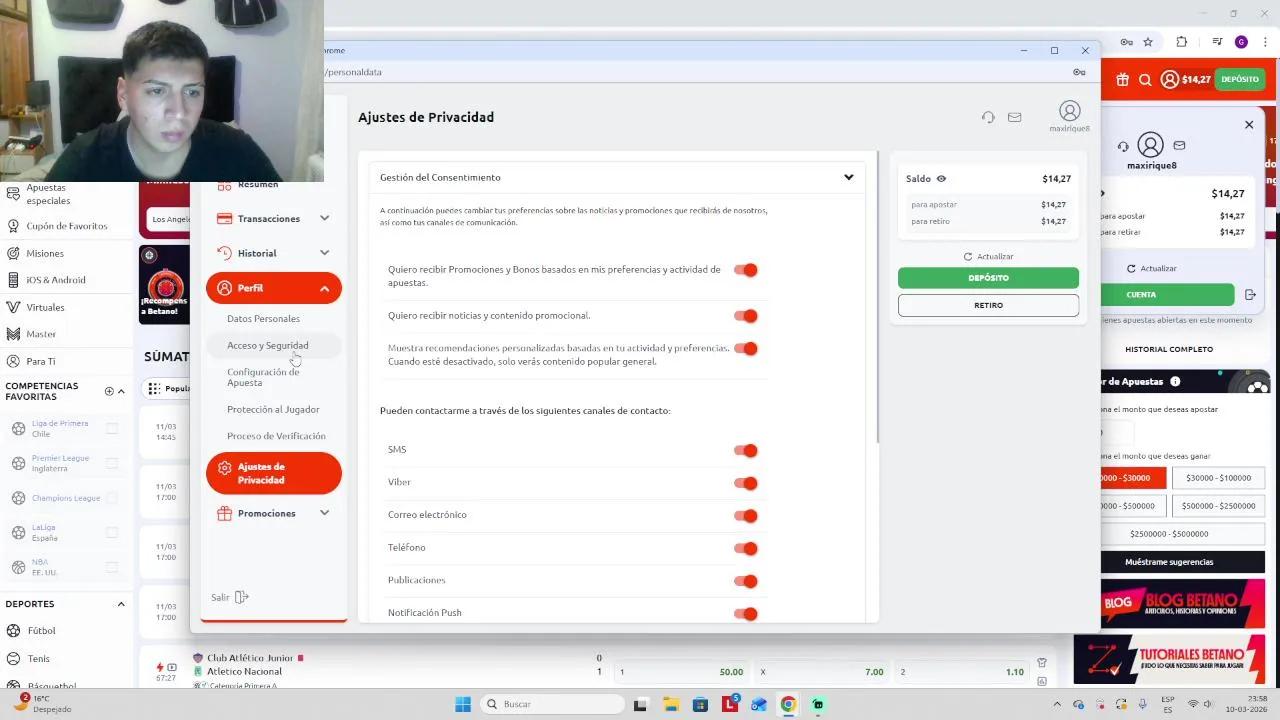The image size is (1280, 720).
Task: Open Microsoft Store in the taskbar
Action: tap(700, 704)
